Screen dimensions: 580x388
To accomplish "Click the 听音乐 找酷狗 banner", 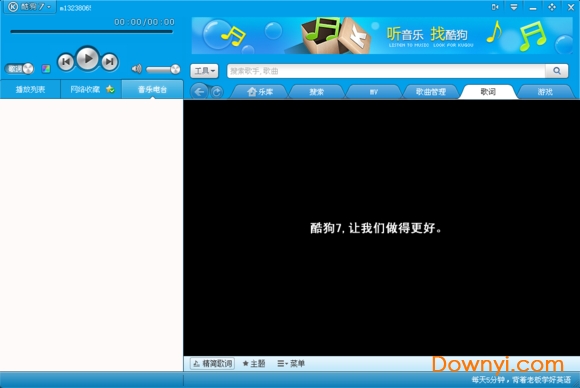I will pos(382,36).
